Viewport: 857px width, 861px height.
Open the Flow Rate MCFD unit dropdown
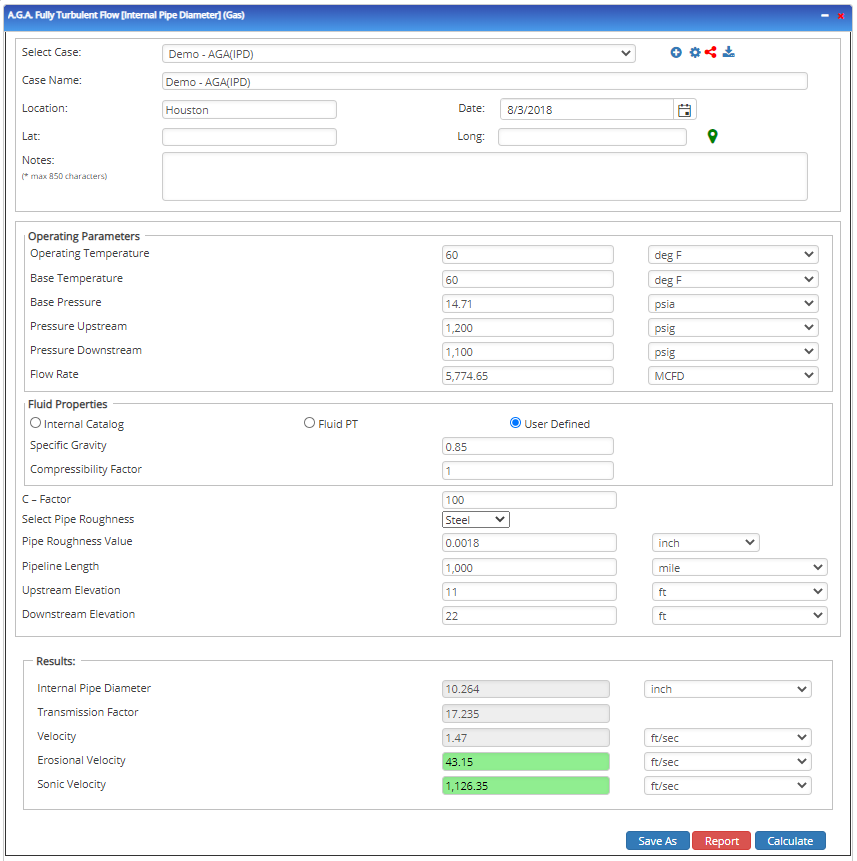732,376
